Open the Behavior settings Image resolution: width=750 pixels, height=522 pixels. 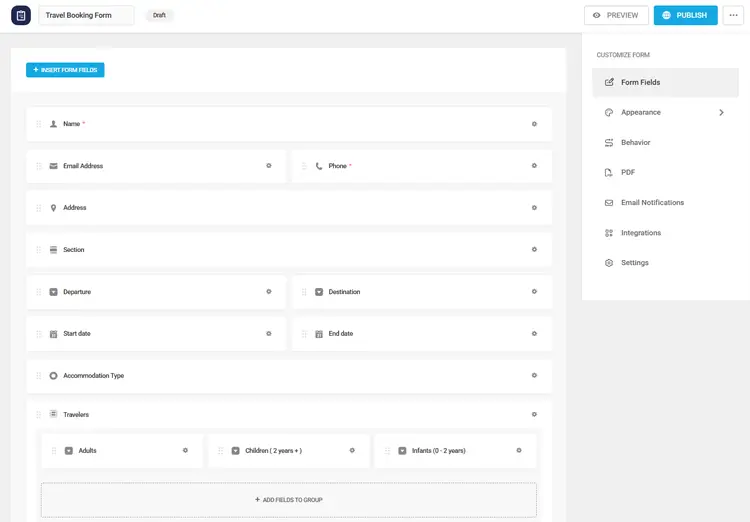point(665,143)
